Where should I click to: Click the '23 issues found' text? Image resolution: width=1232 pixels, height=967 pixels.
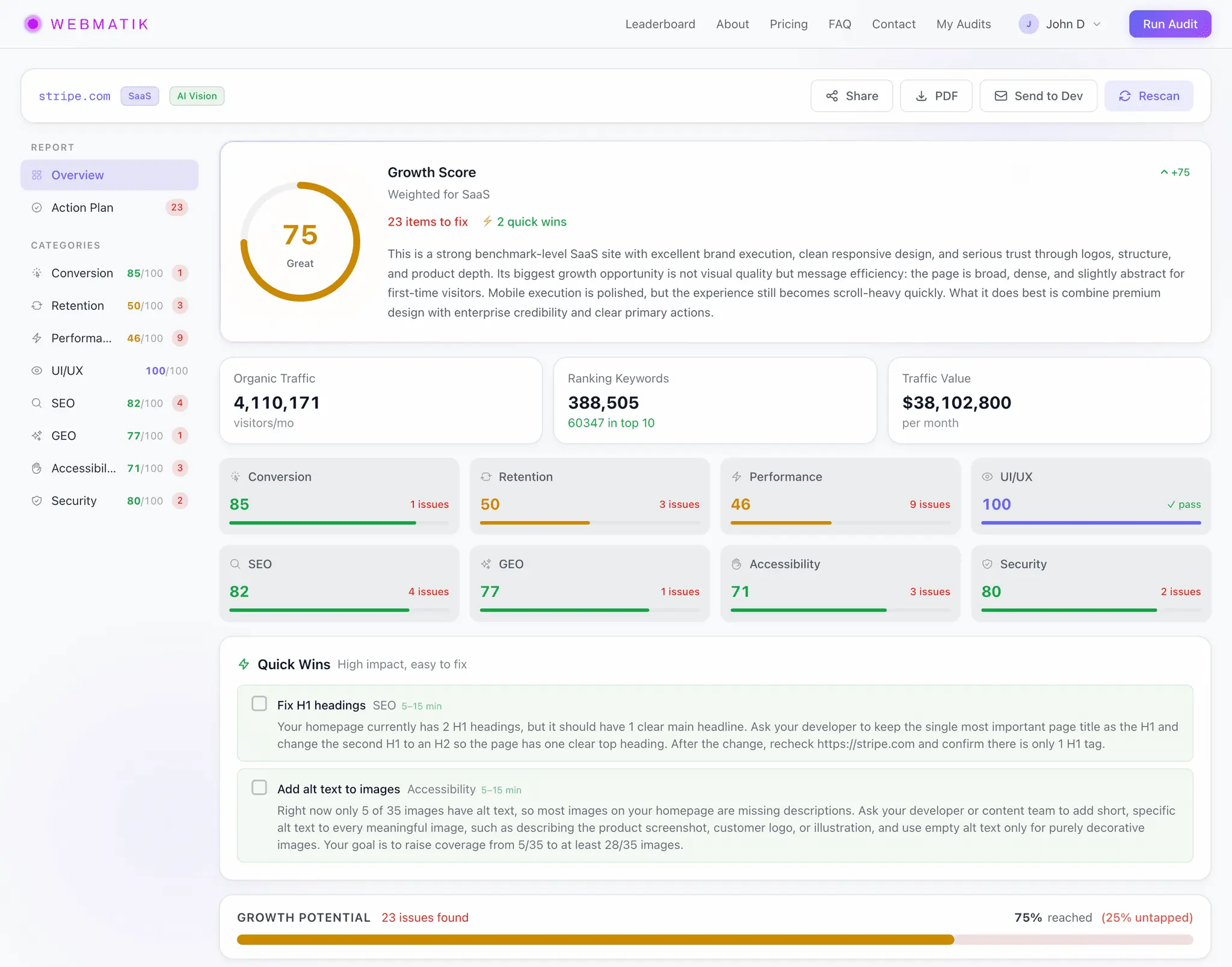pos(425,918)
